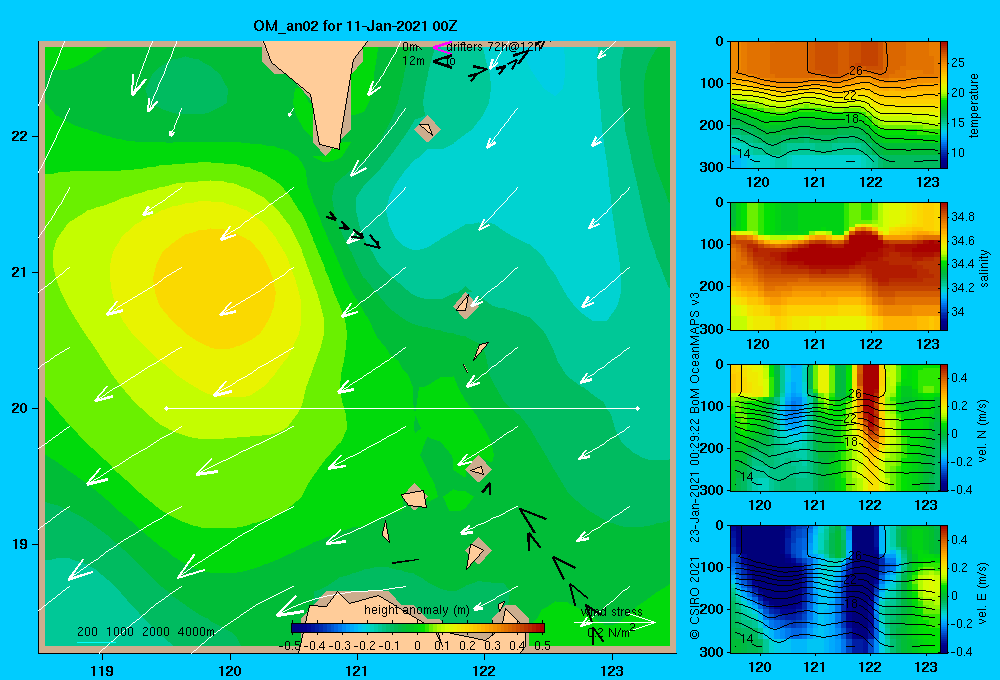Click the '200 1000 2000 4000m' bathymetry legend
The image size is (1000, 680).
(x=146, y=632)
